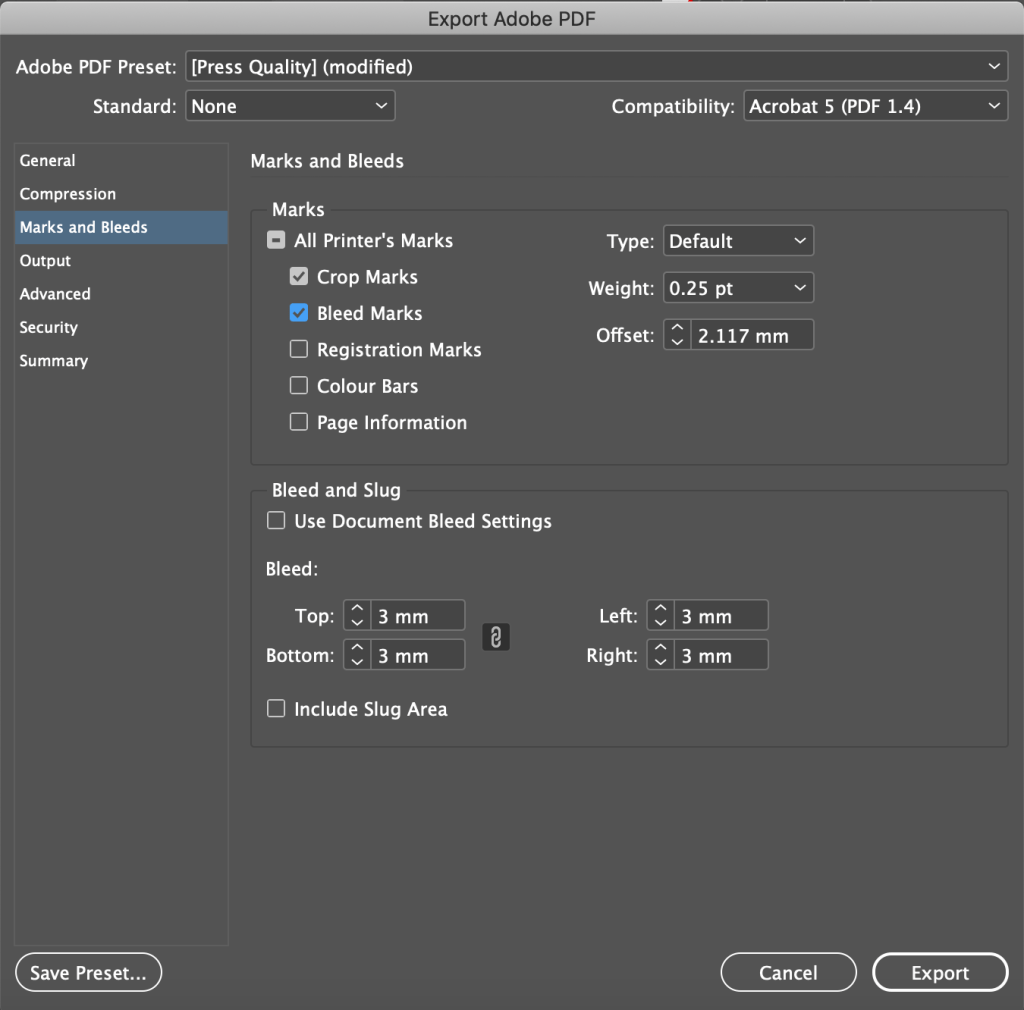Click the Save Preset button
Screen dimensions: 1024x1010
point(88,972)
